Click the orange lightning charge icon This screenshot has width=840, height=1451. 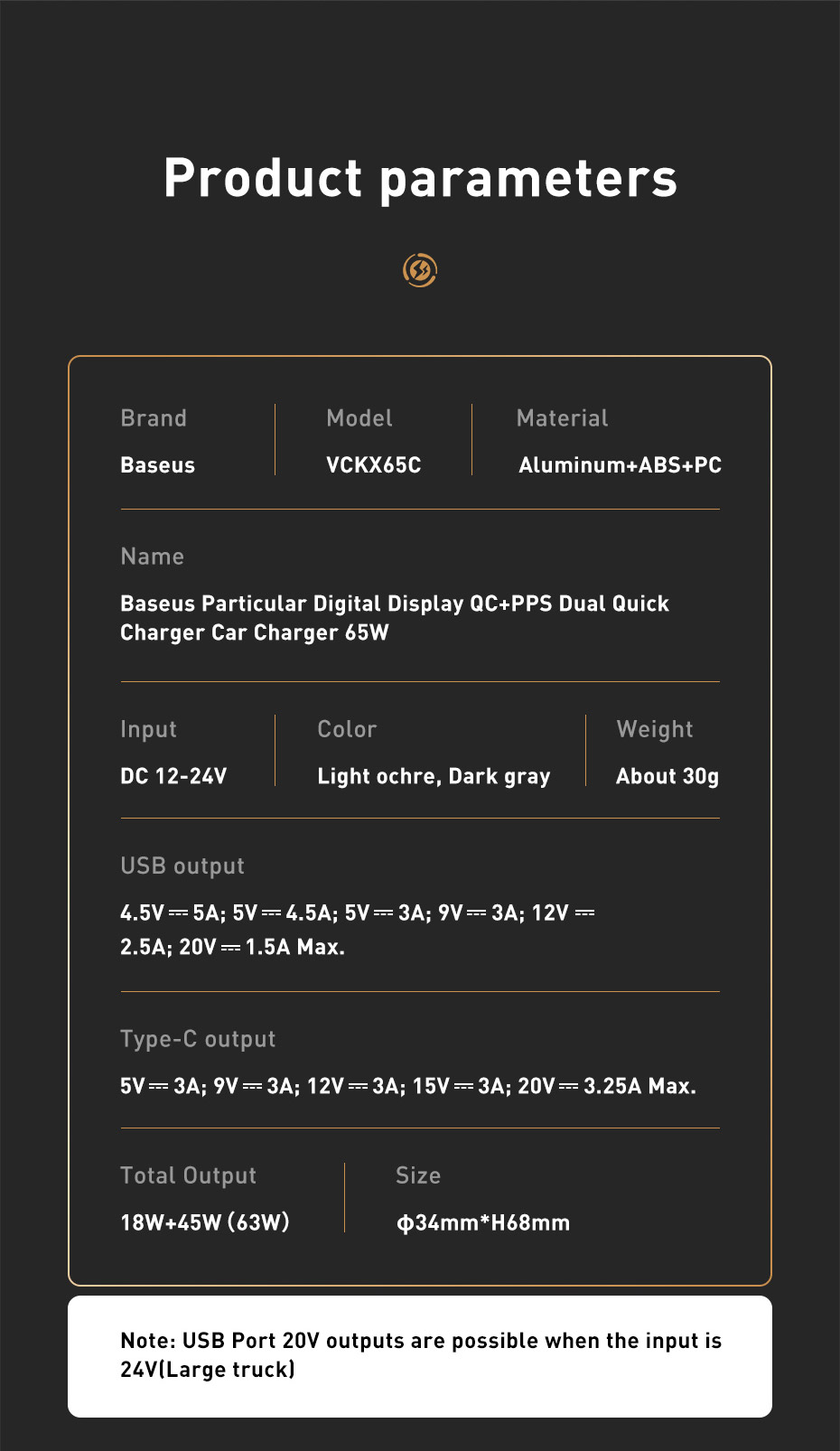(x=420, y=270)
